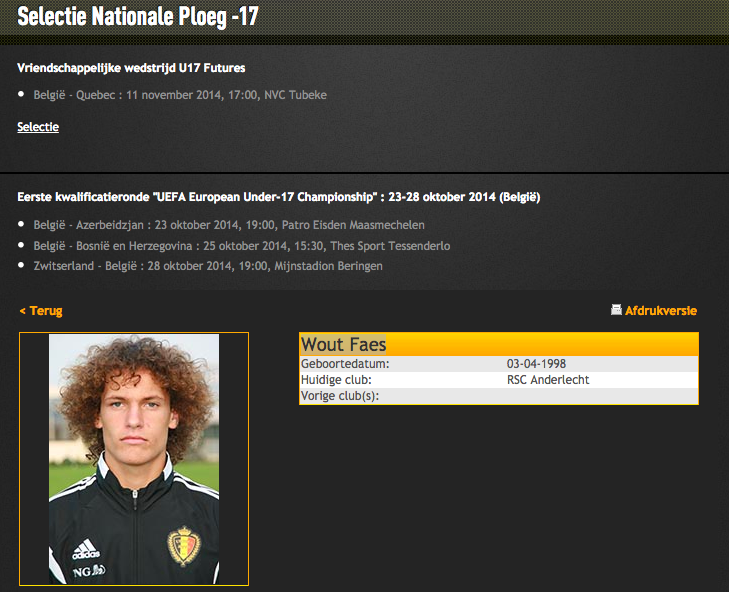Open the underlined Selectie link
This screenshot has width=729, height=592.
[x=38, y=127]
